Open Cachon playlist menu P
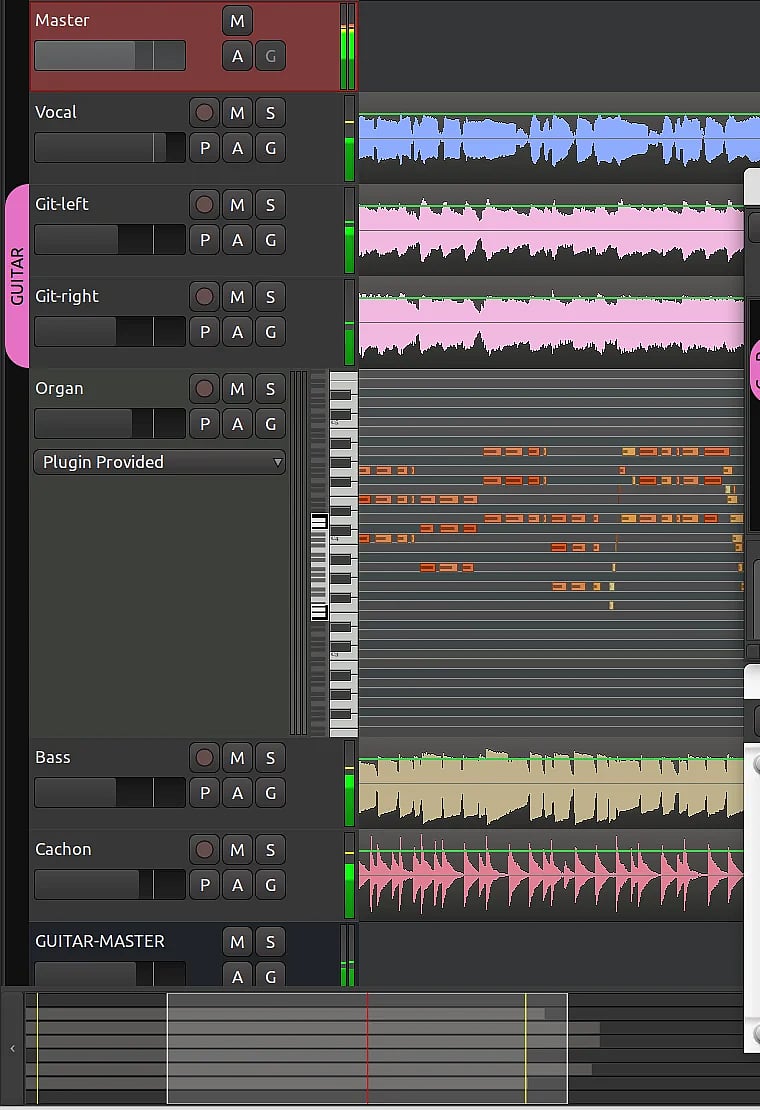Viewport: 760px width, 1110px height. pos(204,885)
